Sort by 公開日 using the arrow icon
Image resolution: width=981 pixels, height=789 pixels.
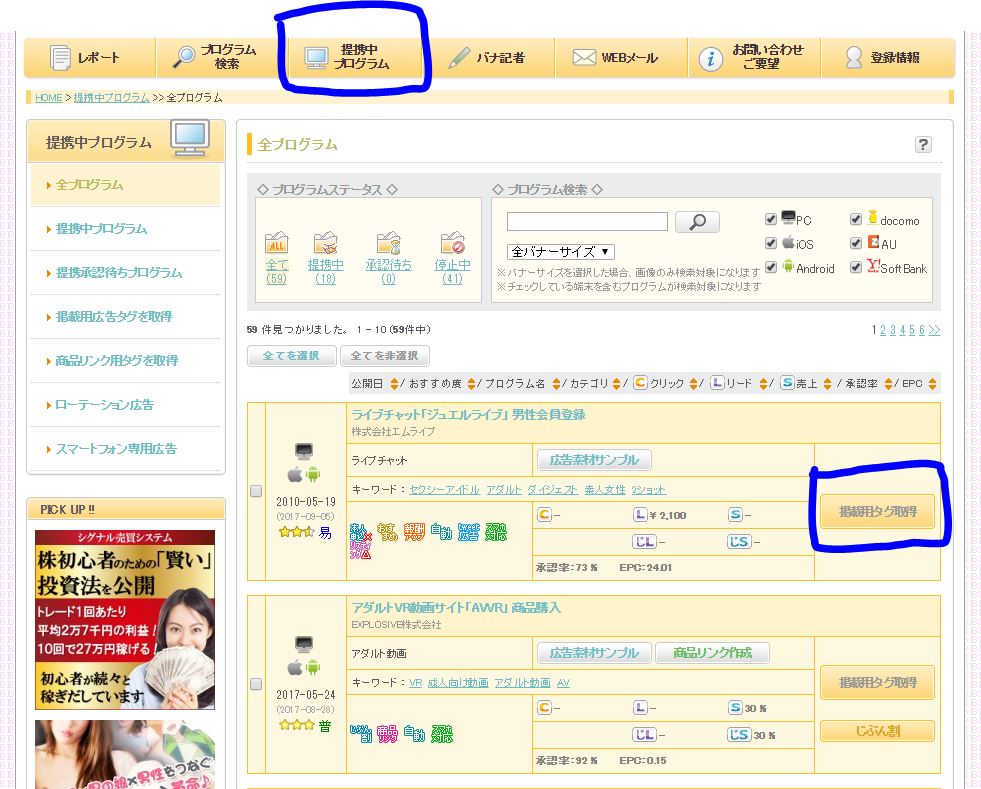coord(395,384)
